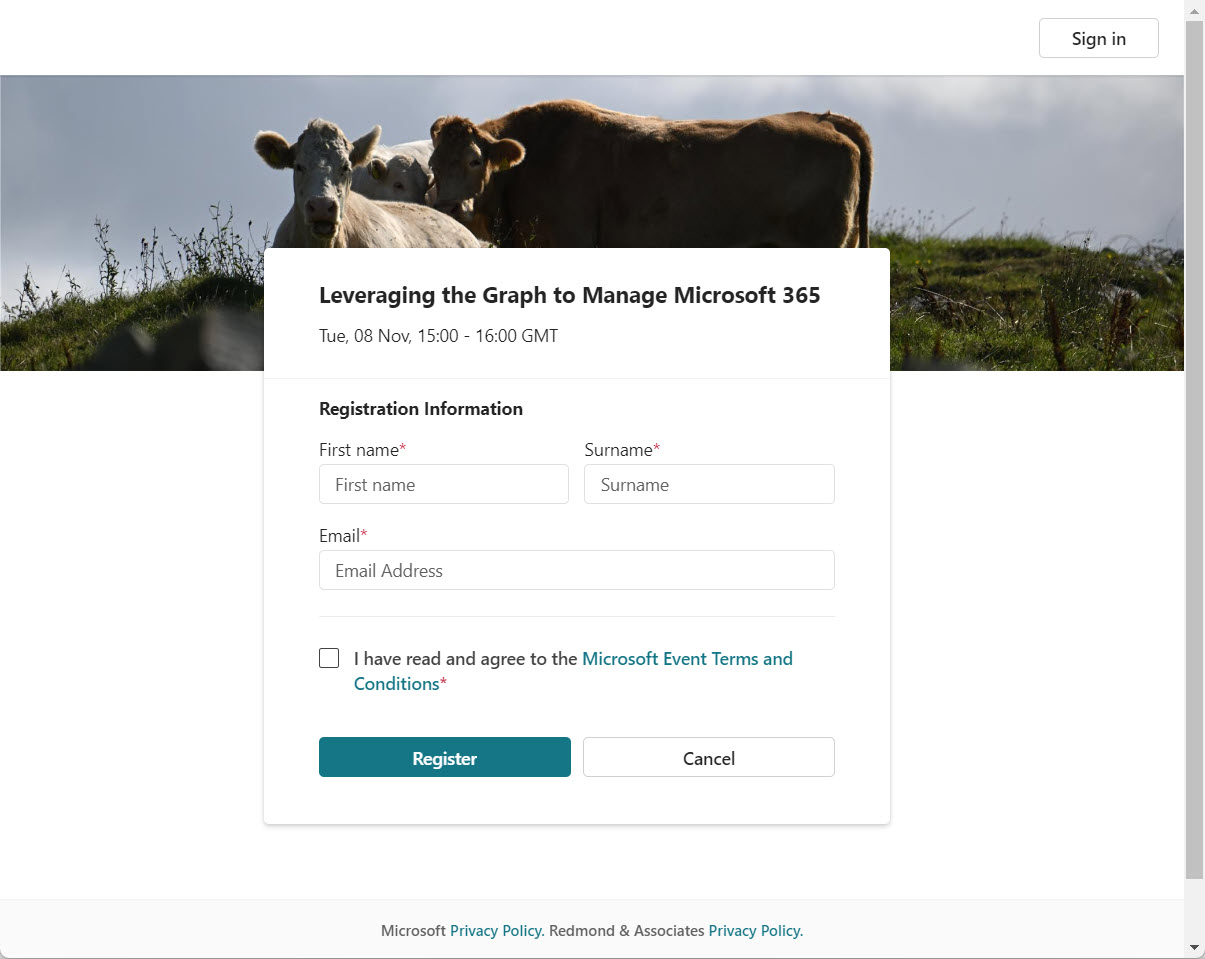Image resolution: width=1205 pixels, height=959 pixels.
Task: Open the Microsoft Event Terms and Conditions link
Action: coord(687,658)
